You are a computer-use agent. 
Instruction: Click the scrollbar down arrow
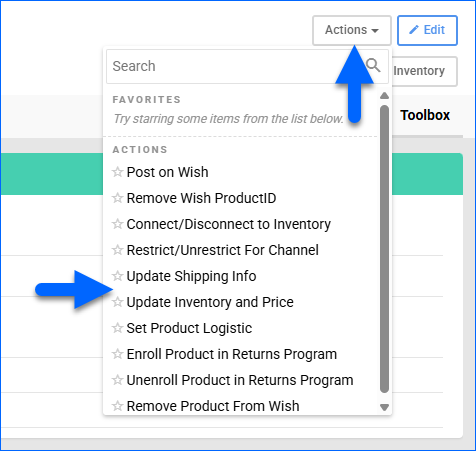point(384,407)
